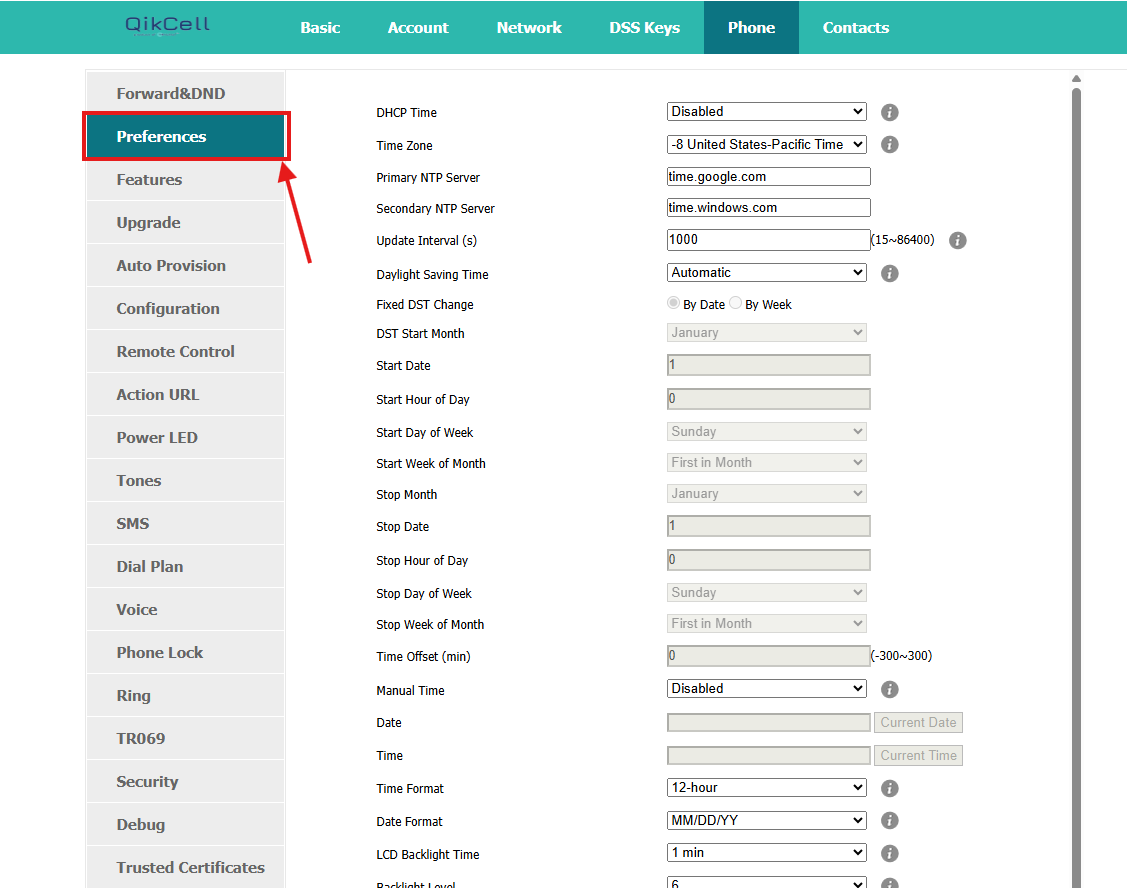Open the Network tab
1127x888 pixels.
[x=529, y=28]
